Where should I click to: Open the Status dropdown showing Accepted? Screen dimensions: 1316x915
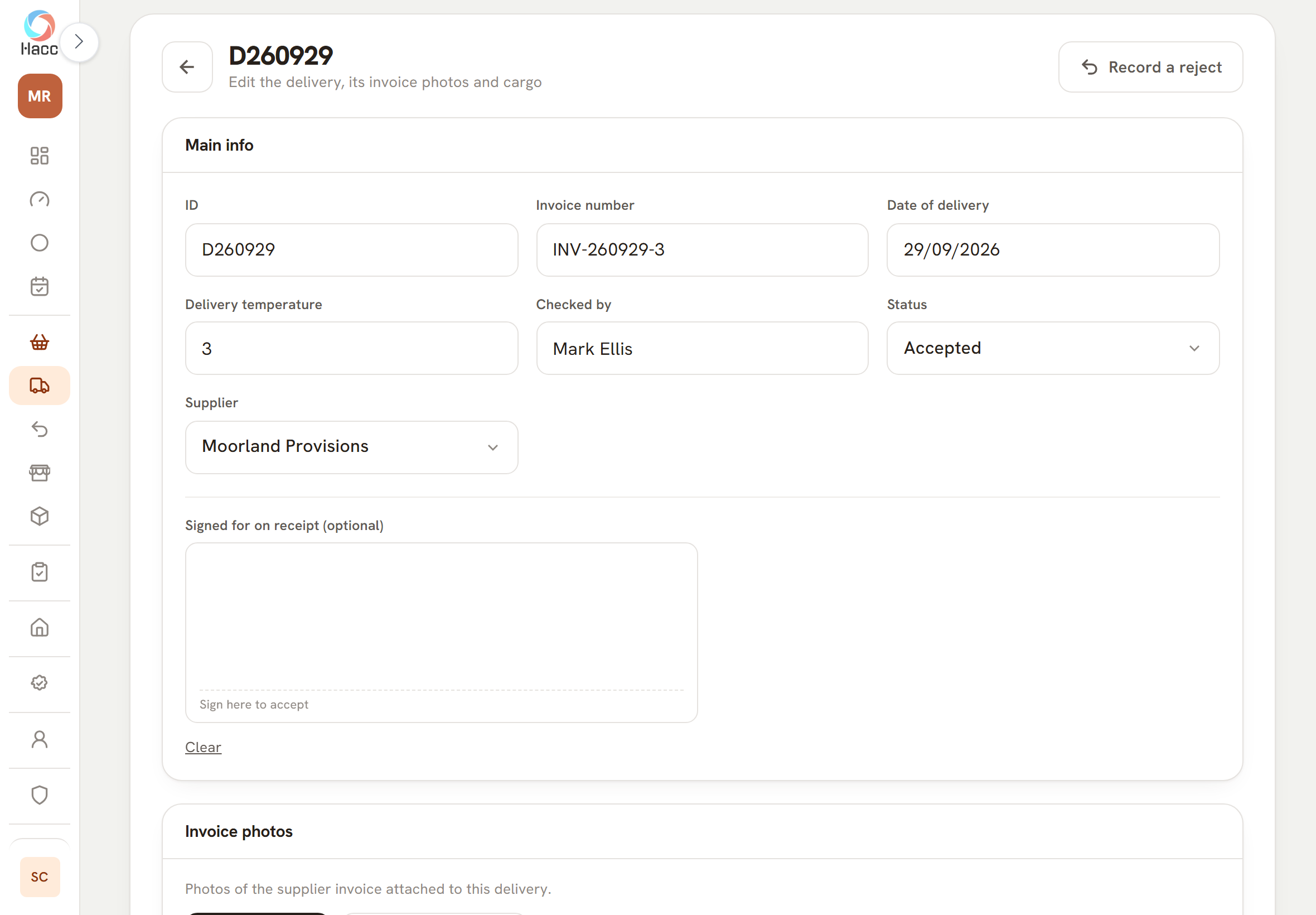click(1053, 348)
